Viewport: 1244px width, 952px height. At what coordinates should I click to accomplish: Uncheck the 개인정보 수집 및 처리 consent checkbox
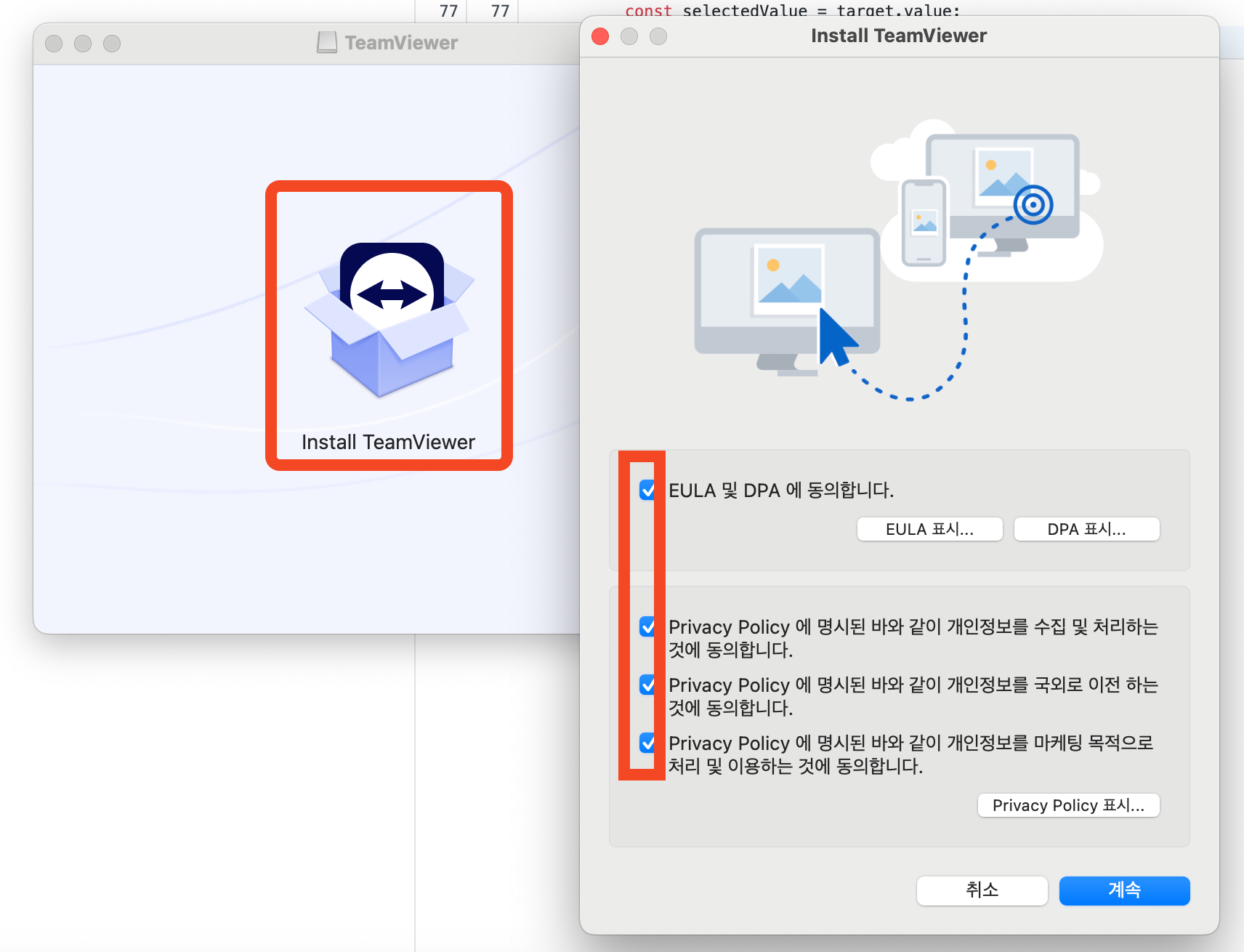point(647,626)
